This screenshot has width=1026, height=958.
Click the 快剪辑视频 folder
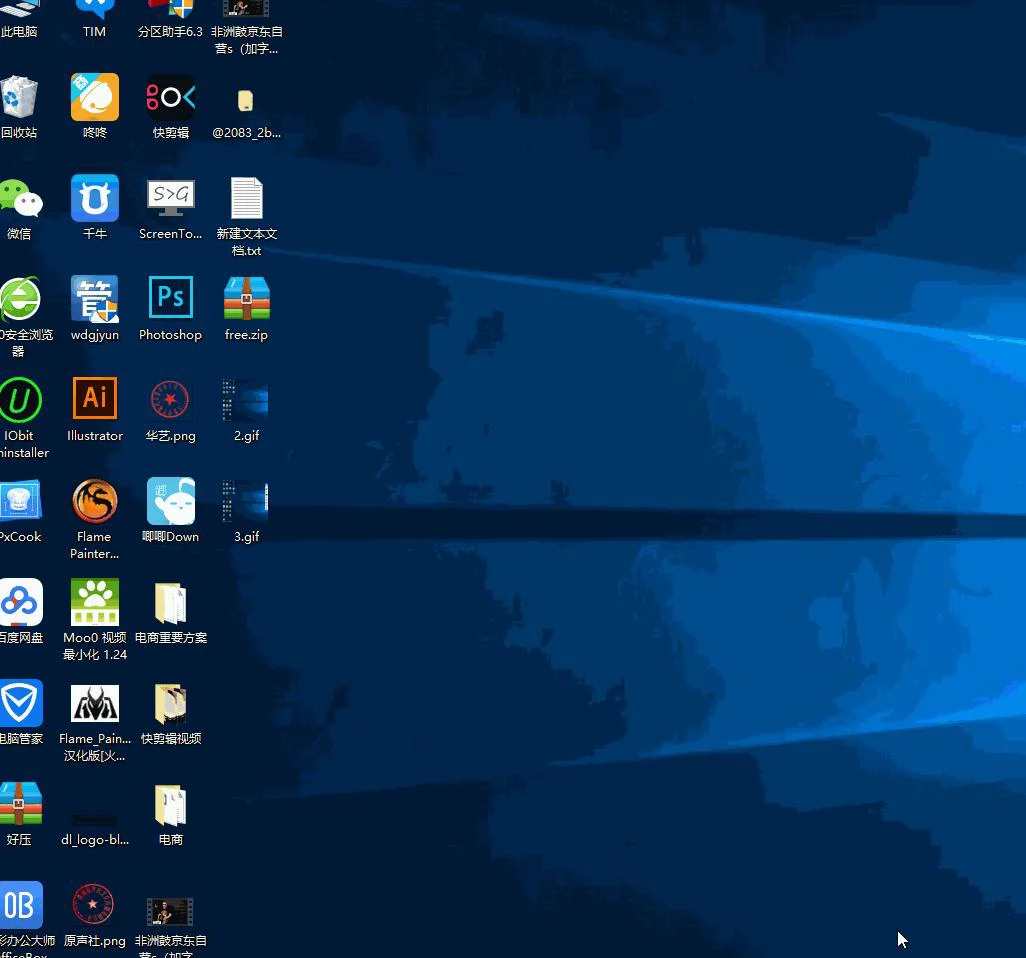[170, 703]
